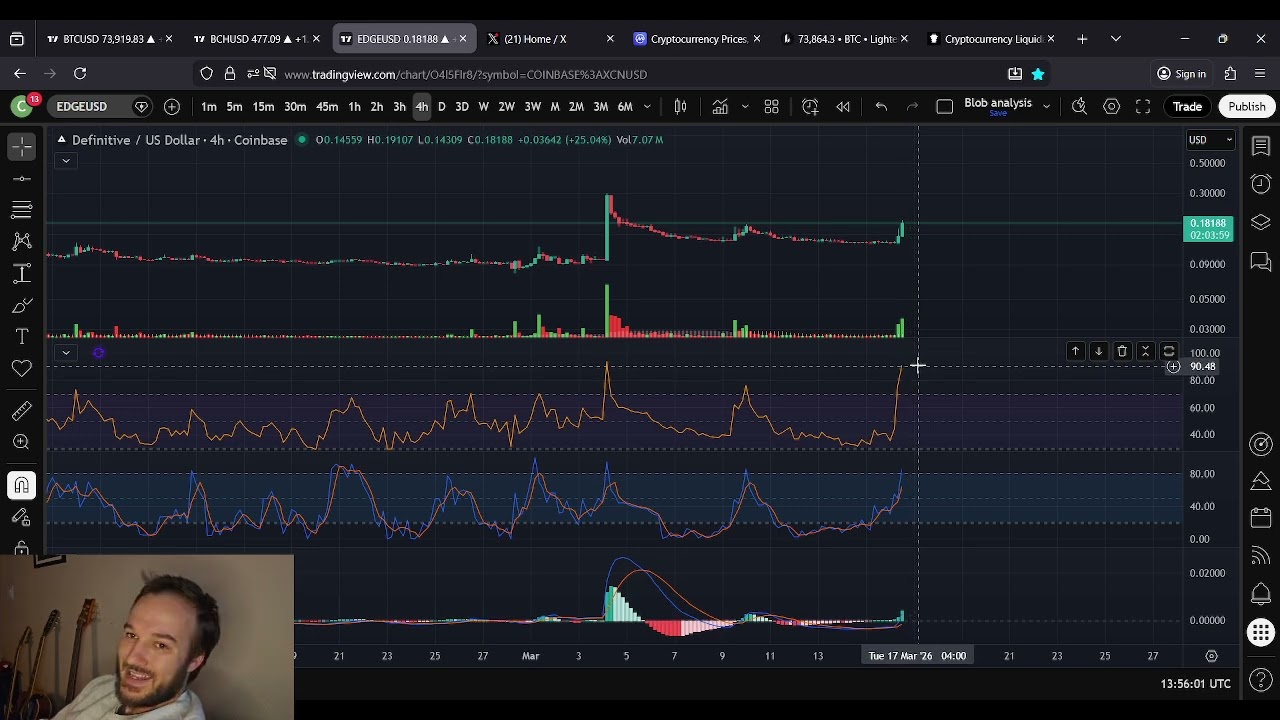Select the 1h timeframe
The width and height of the screenshot is (1280, 720).
(x=354, y=107)
